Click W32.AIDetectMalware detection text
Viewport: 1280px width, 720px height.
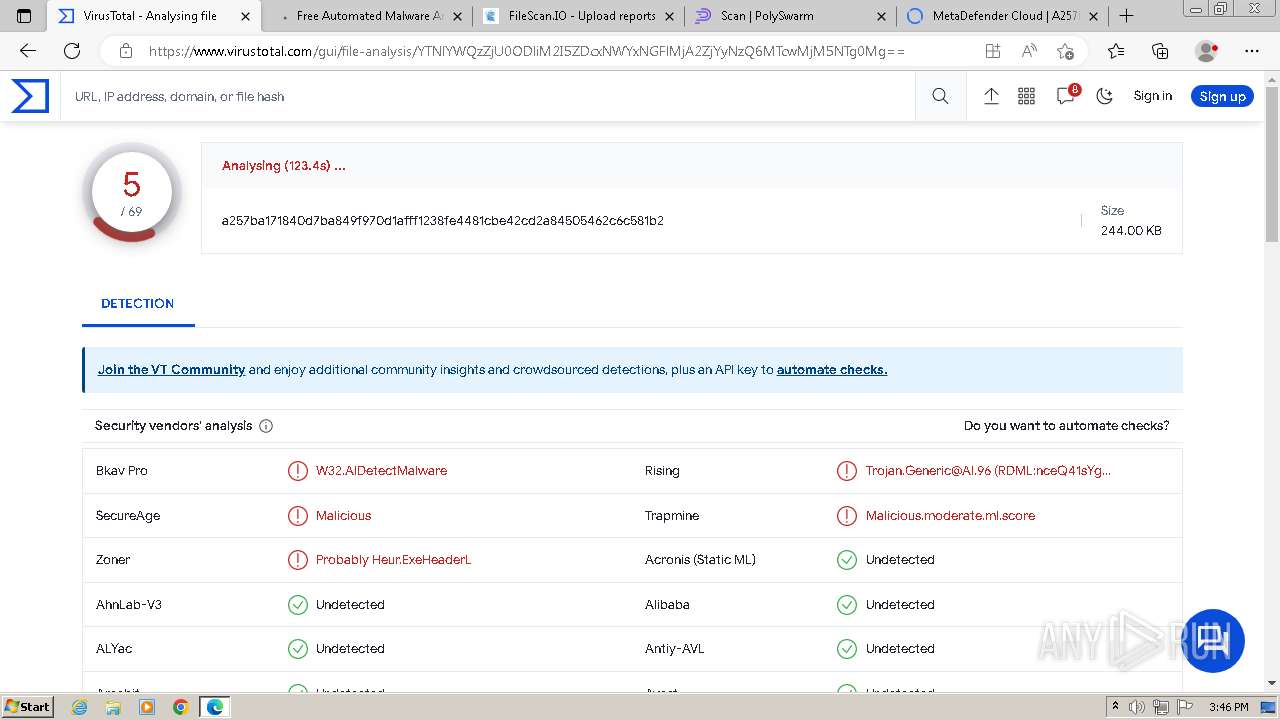coord(381,470)
